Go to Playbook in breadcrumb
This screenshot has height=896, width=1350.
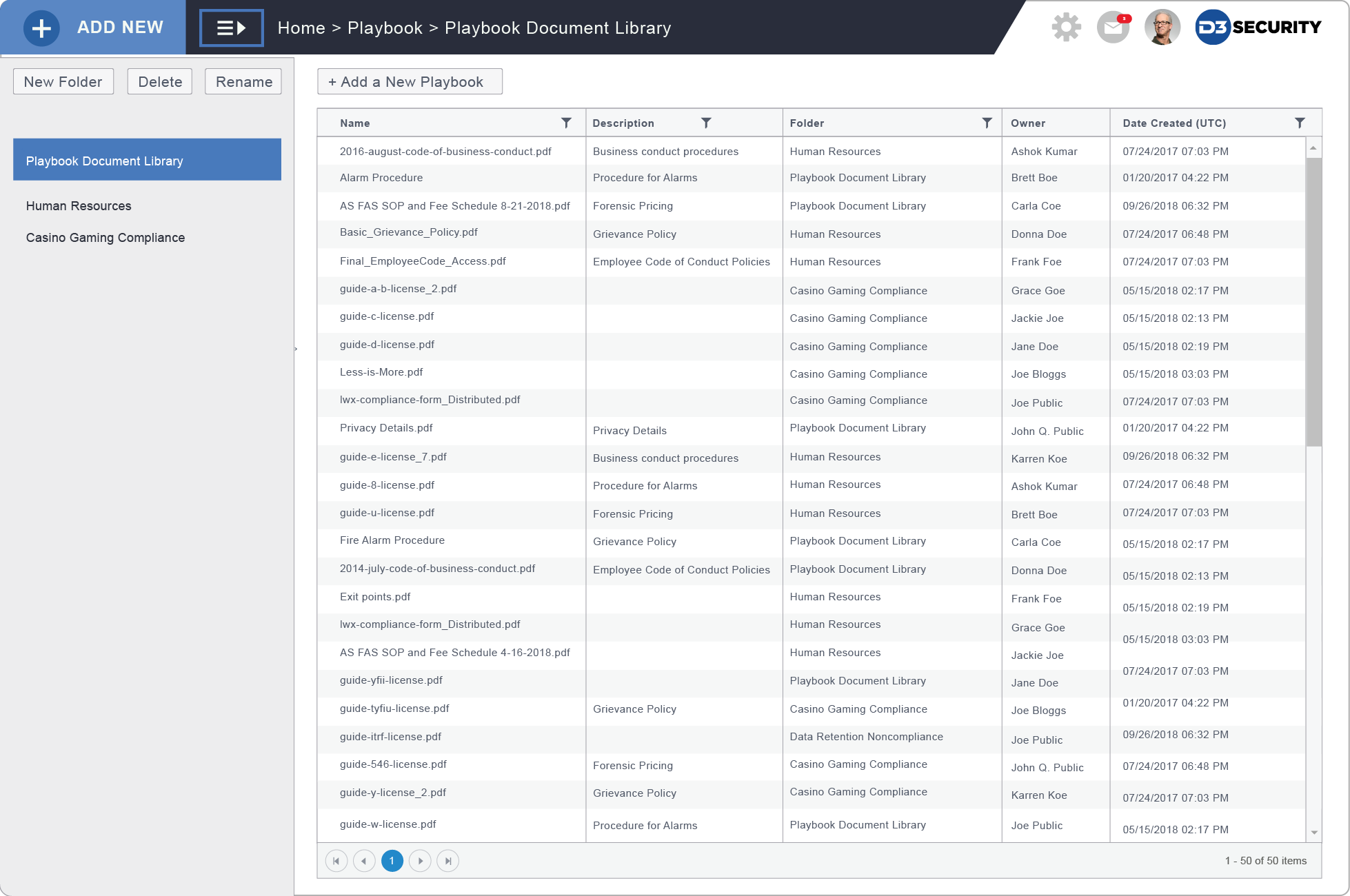(x=385, y=28)
